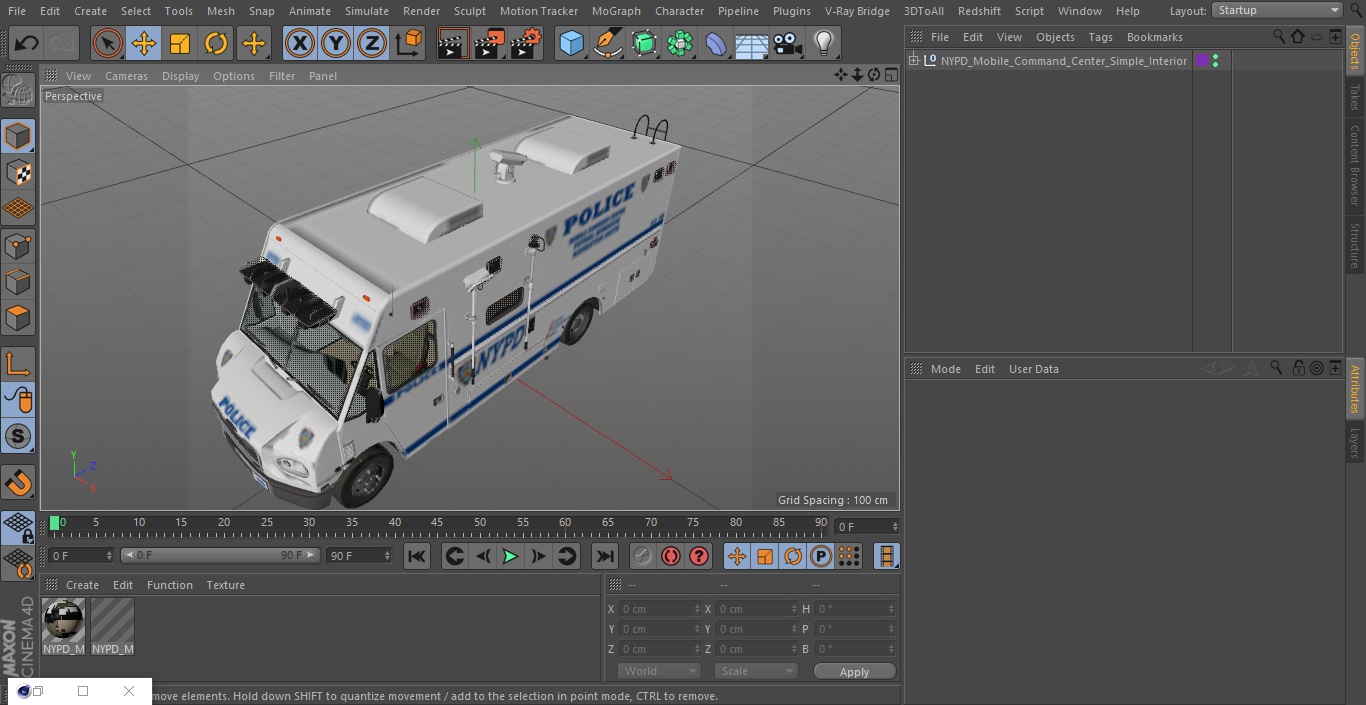Enable Axis mode icon

[x=19, y=364]
